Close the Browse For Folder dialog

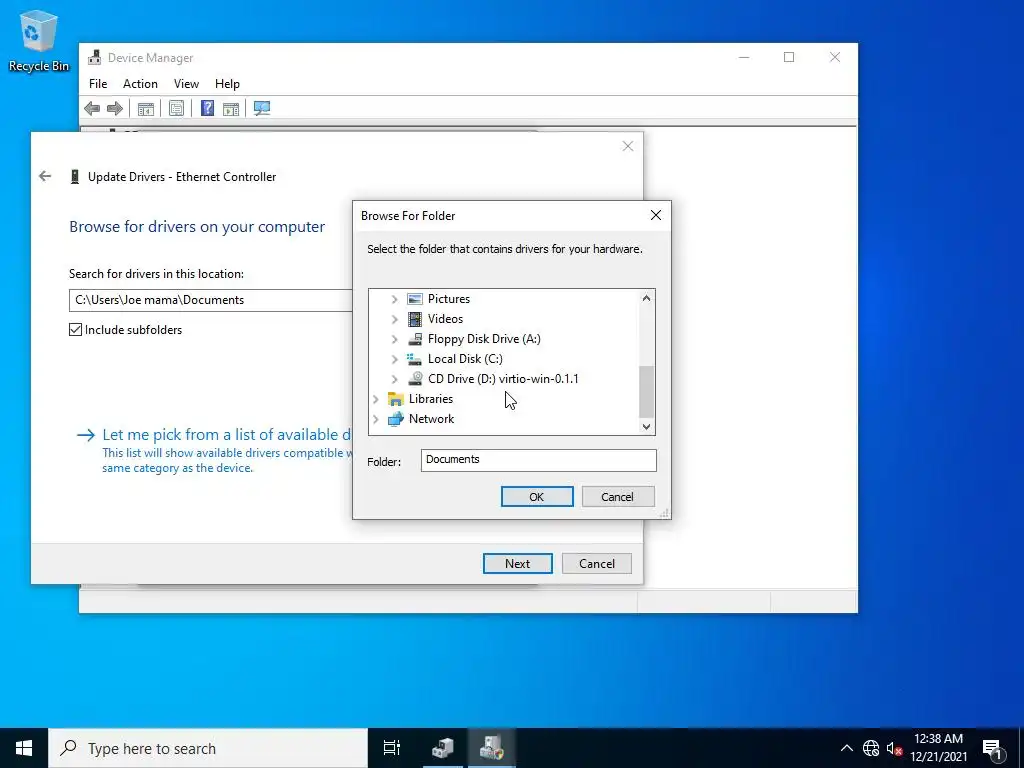656,216
